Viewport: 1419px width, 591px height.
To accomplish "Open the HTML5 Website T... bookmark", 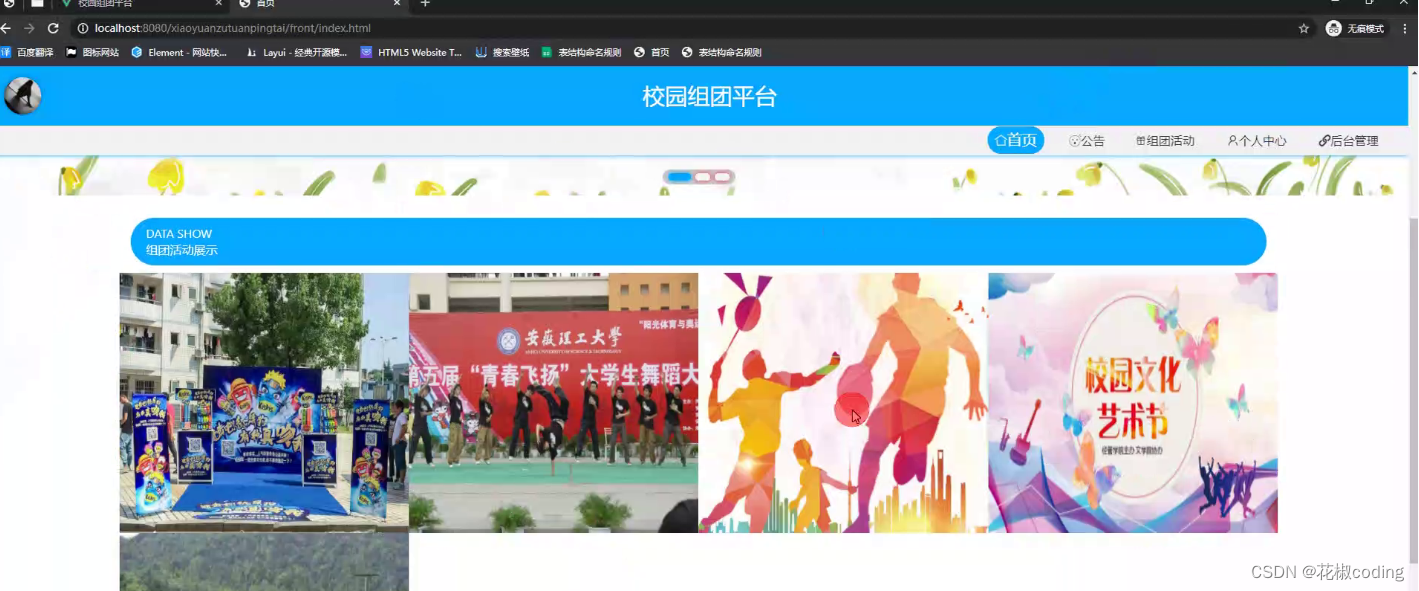I will pyautogui.click(x=411, y=52).
